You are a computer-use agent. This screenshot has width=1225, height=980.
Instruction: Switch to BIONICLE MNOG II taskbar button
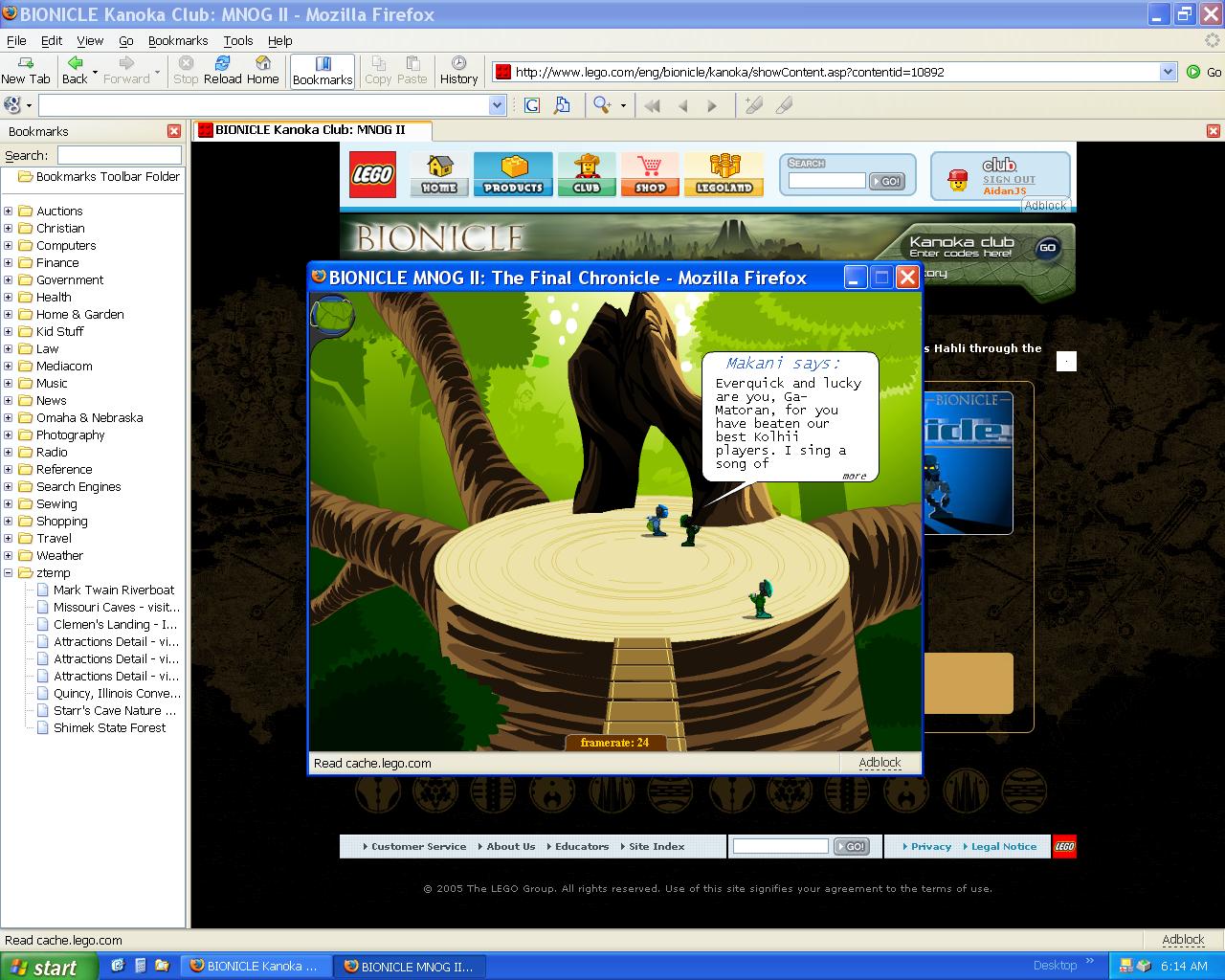(x=410, y=967)
